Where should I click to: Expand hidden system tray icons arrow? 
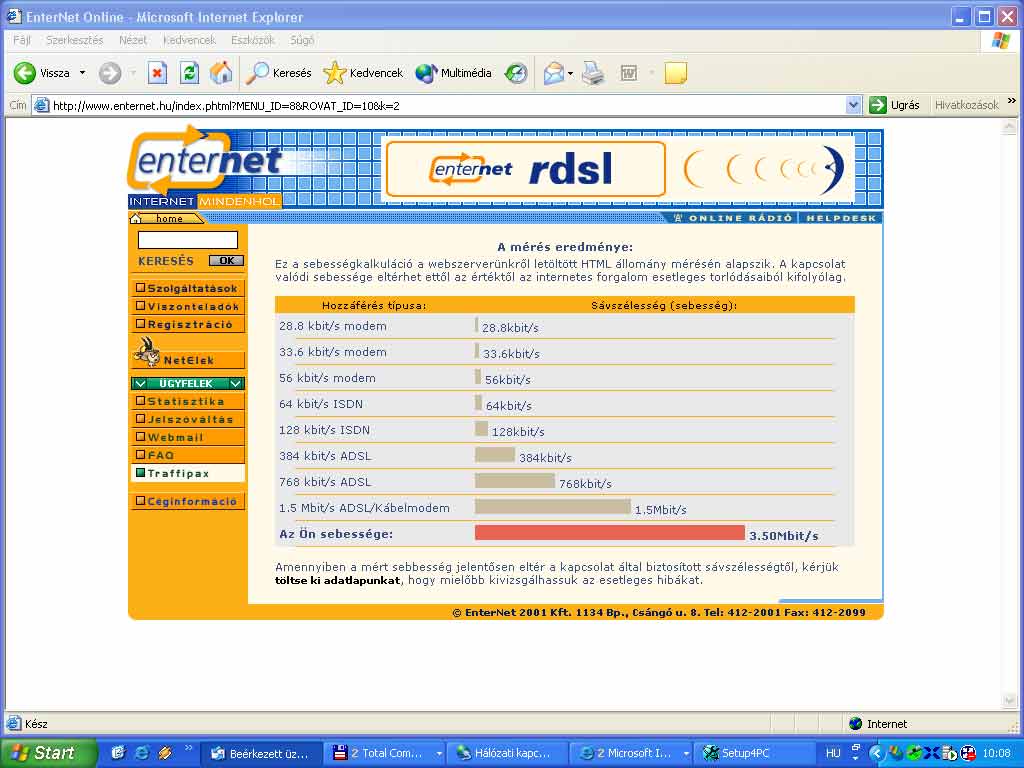[875, 753]
